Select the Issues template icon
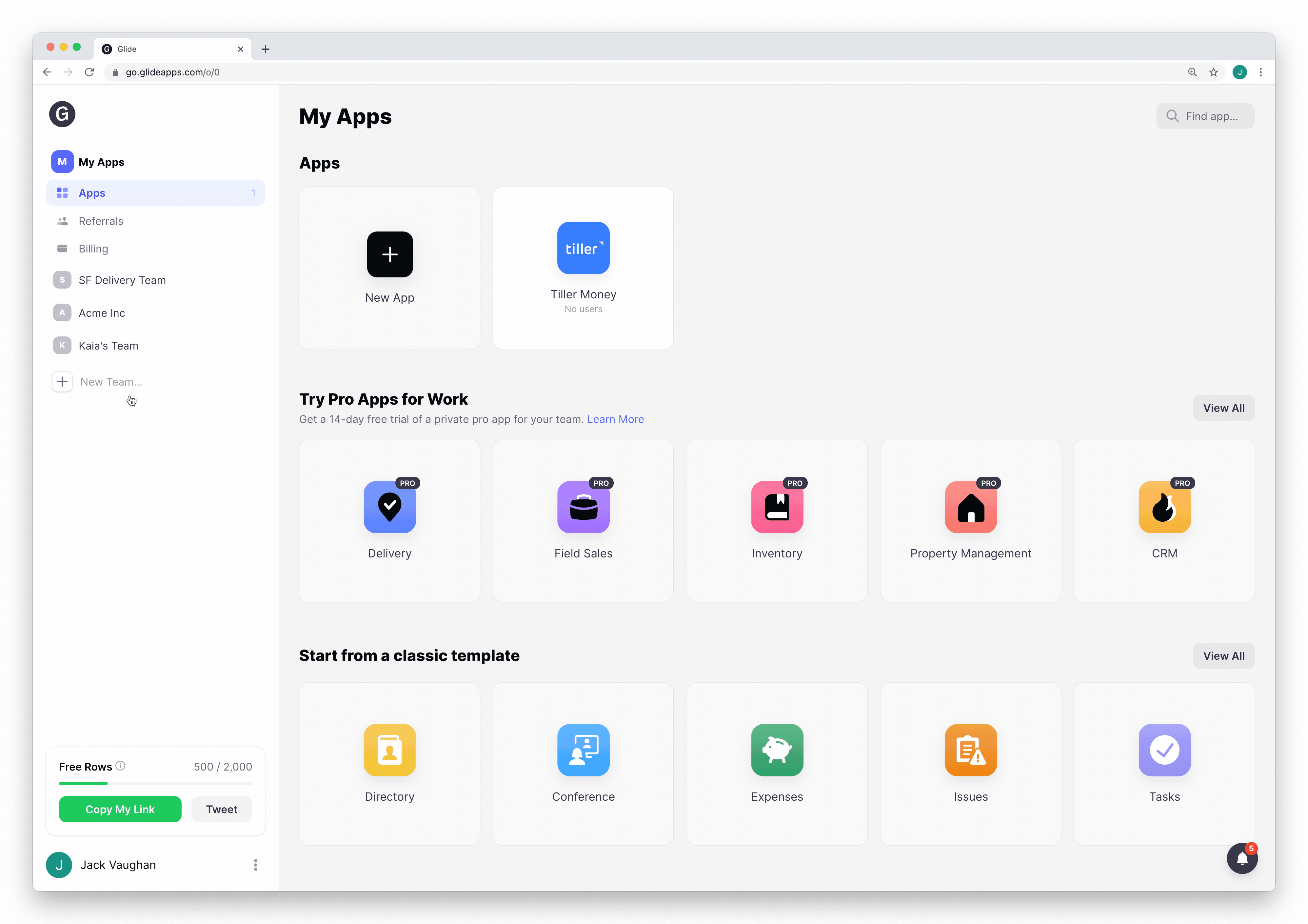This screenshot has height=924, width=1308. pos(970,750)
